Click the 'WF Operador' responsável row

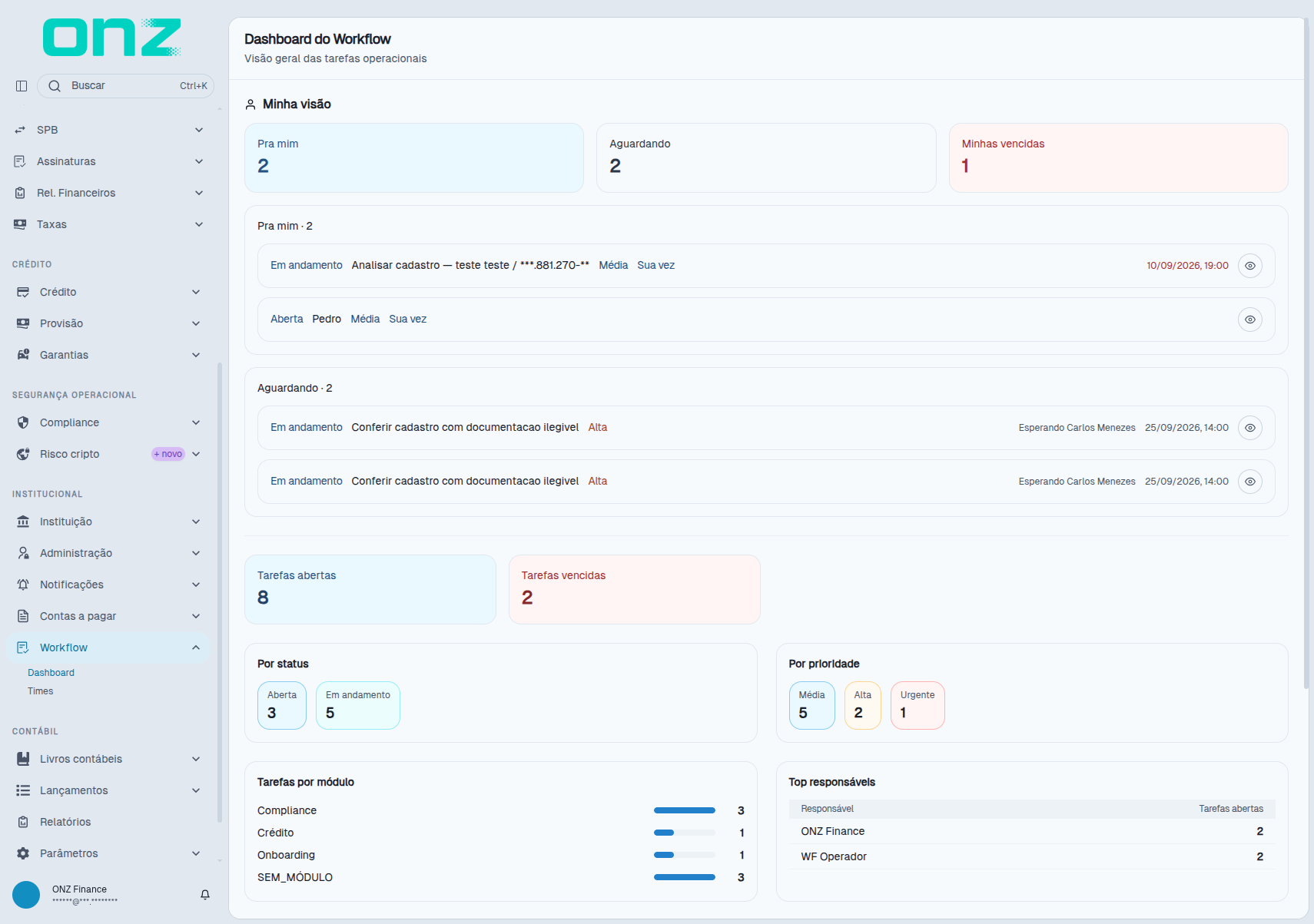tap(1032, 856)
